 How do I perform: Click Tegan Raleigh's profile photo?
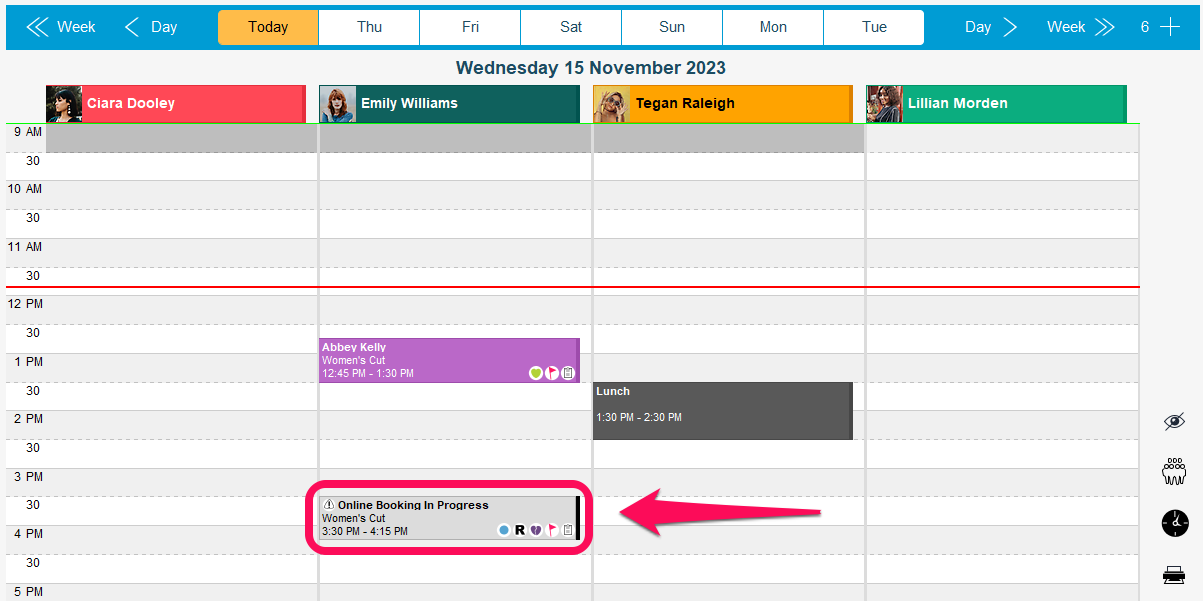[x=611, y=104]
